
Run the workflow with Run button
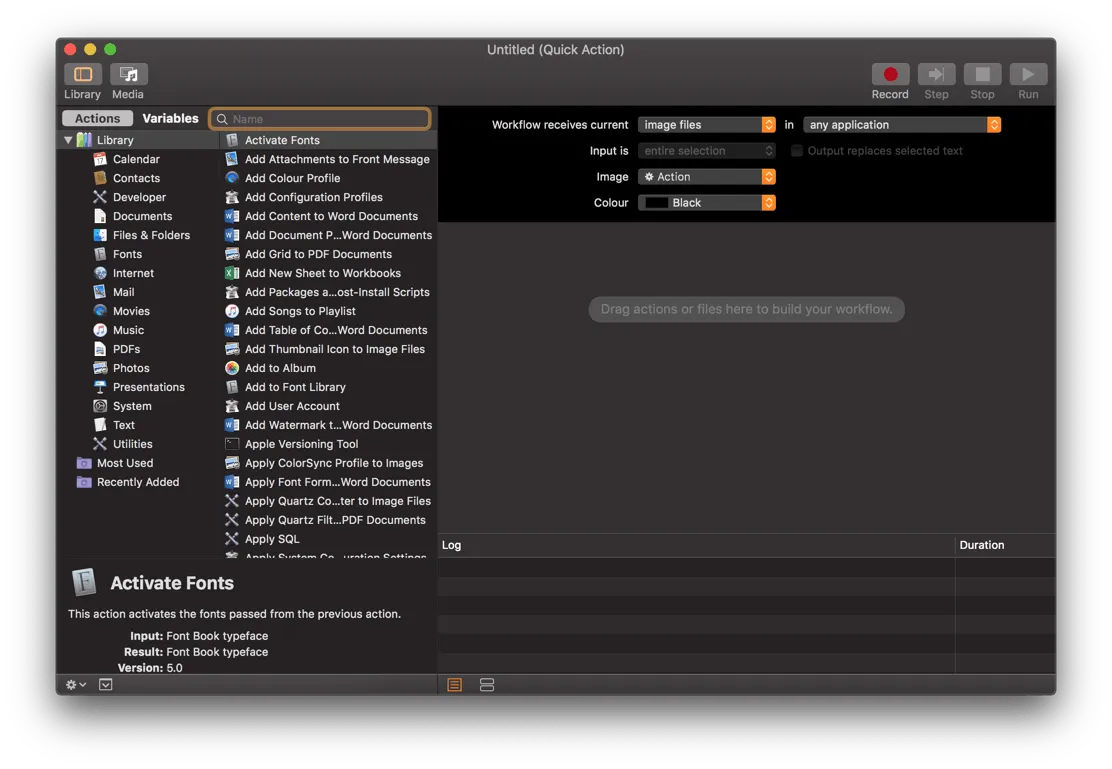[x=1028, y=74]
